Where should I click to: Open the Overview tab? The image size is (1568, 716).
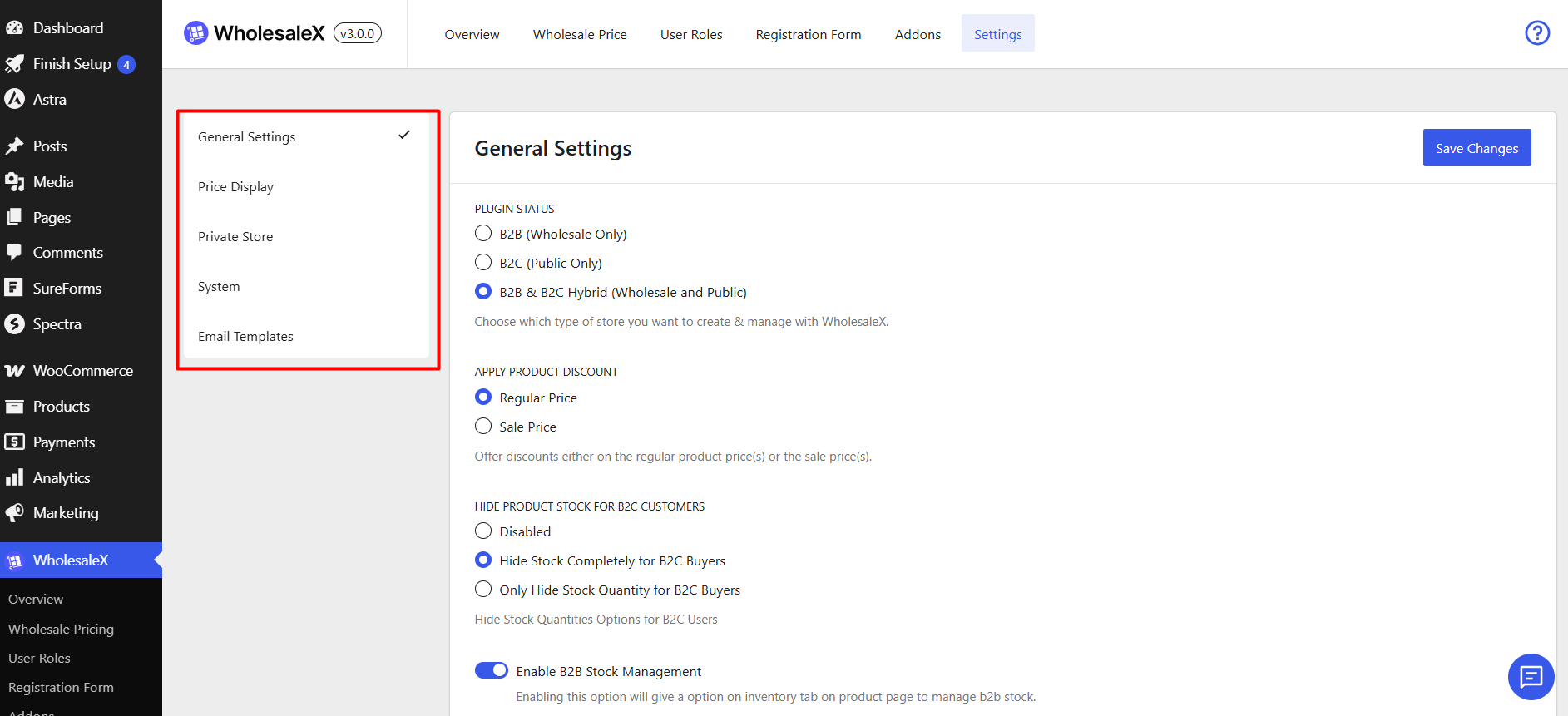pyautogui.click(x=472, y=34)
